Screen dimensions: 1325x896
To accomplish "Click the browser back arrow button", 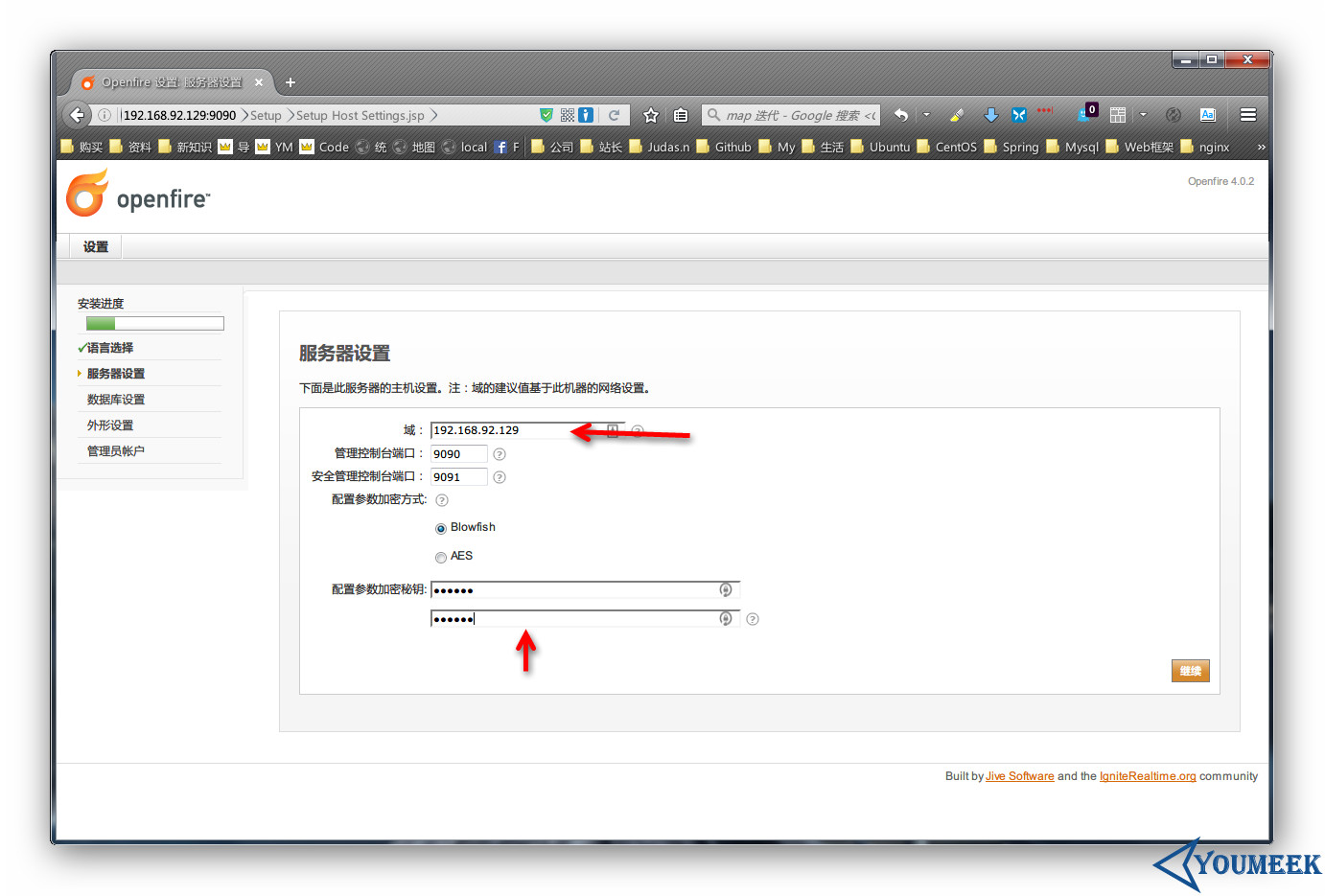I will [x=78, y=115].
